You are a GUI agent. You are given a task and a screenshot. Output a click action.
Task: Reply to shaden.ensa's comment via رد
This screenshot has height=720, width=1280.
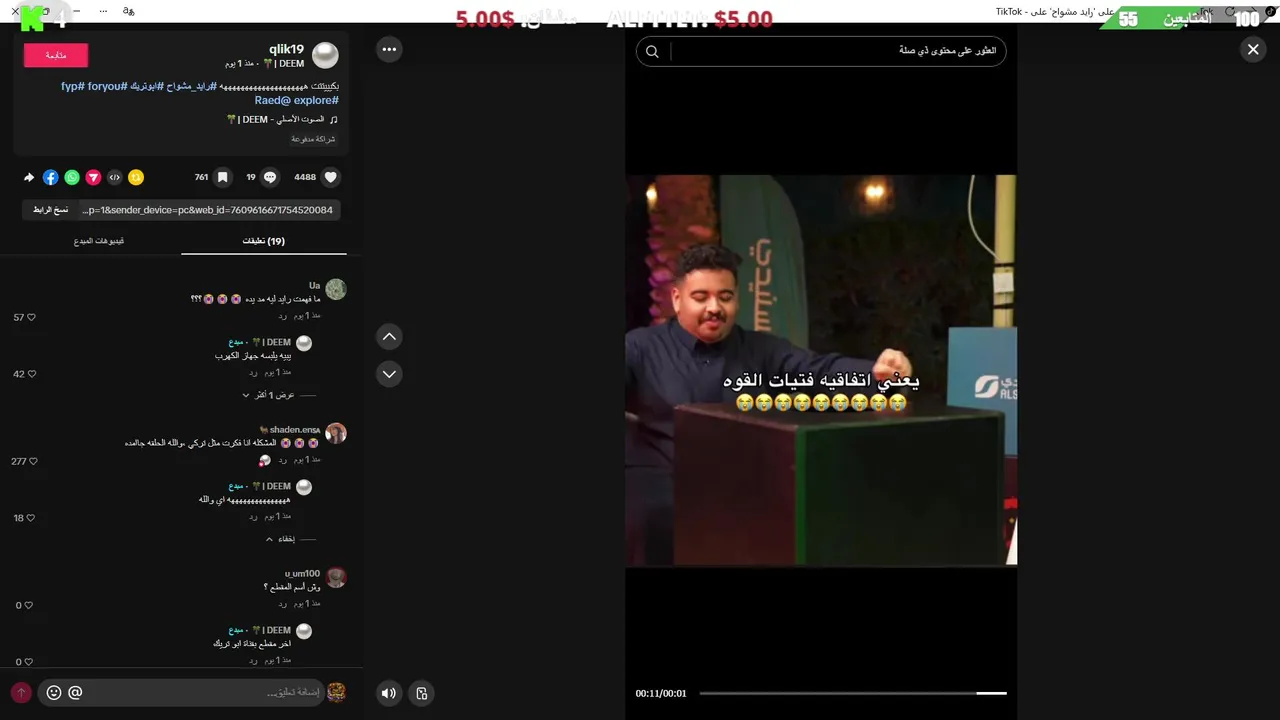point(283,460)
